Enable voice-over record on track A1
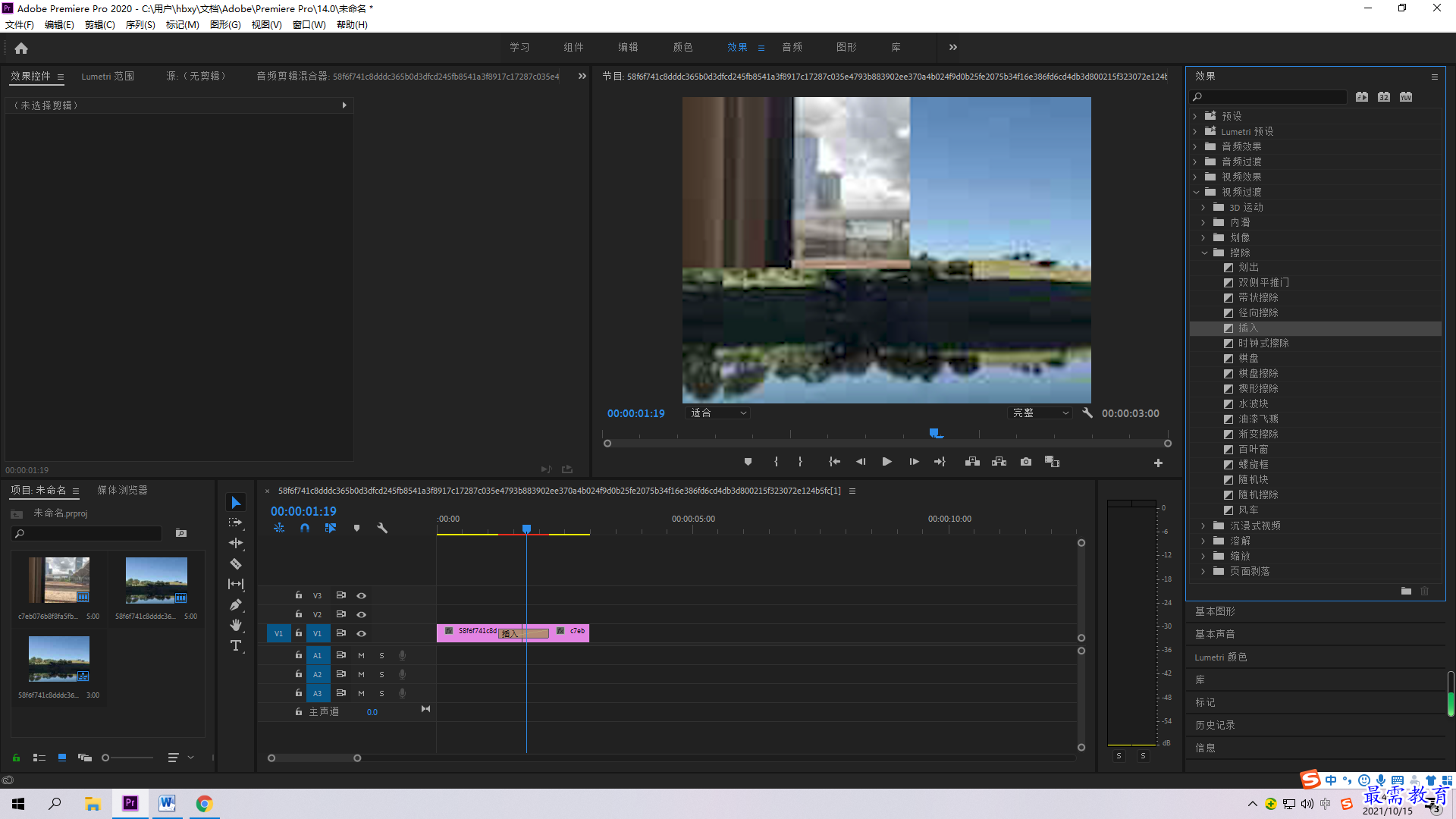Viewport: 1456px width, 819px height. tap(402, 655)
